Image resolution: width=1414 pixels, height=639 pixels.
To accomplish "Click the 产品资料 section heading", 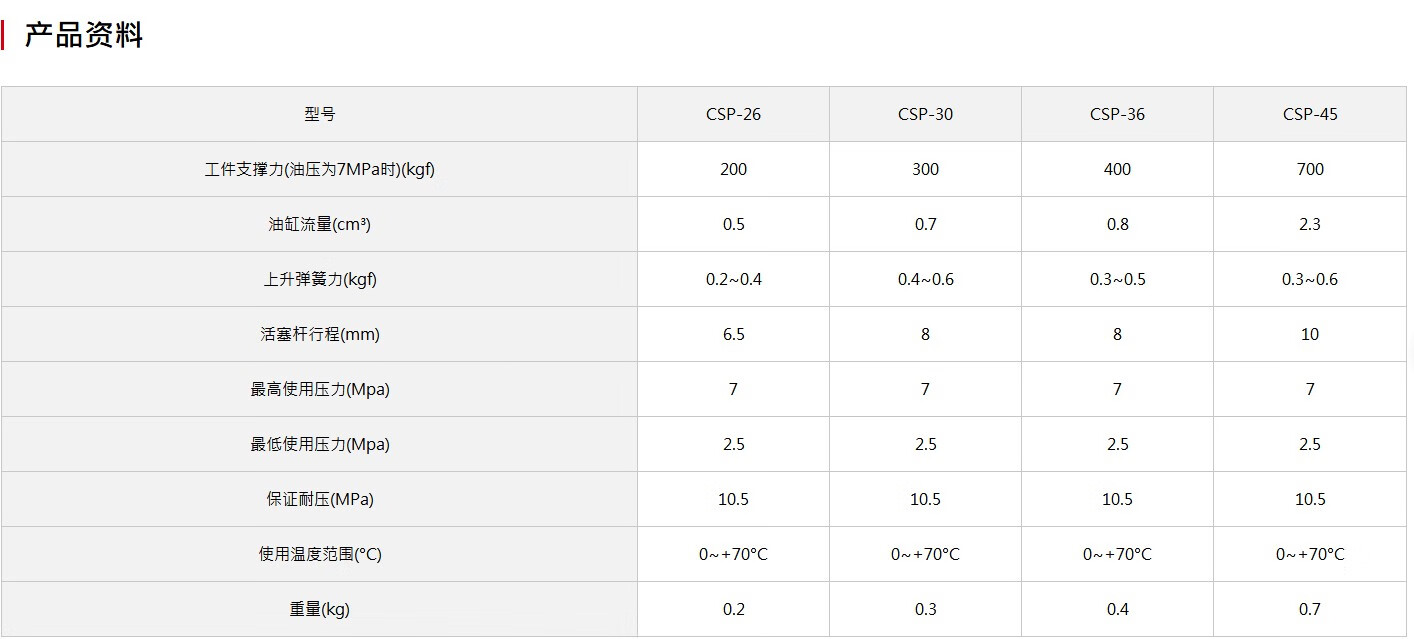I will click(x=84, y=36).
